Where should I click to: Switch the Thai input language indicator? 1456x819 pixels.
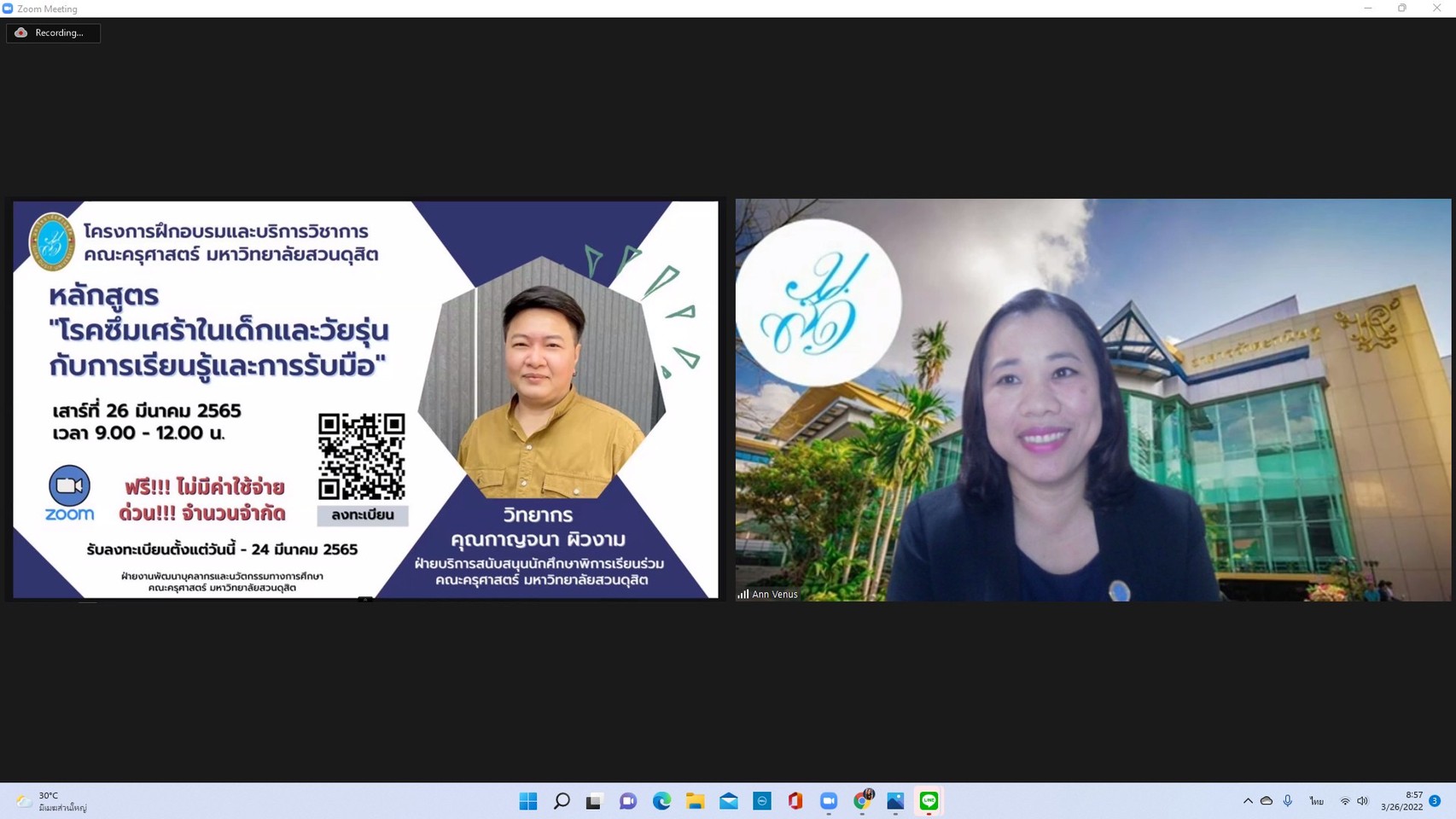(x=1317, y=801)
